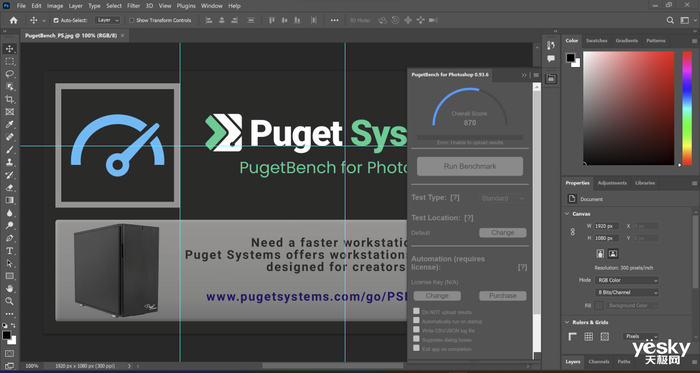Screen dimensions: 700x373
Task: Expand PugetBench panel double-arrow
Action: [524, 75]
